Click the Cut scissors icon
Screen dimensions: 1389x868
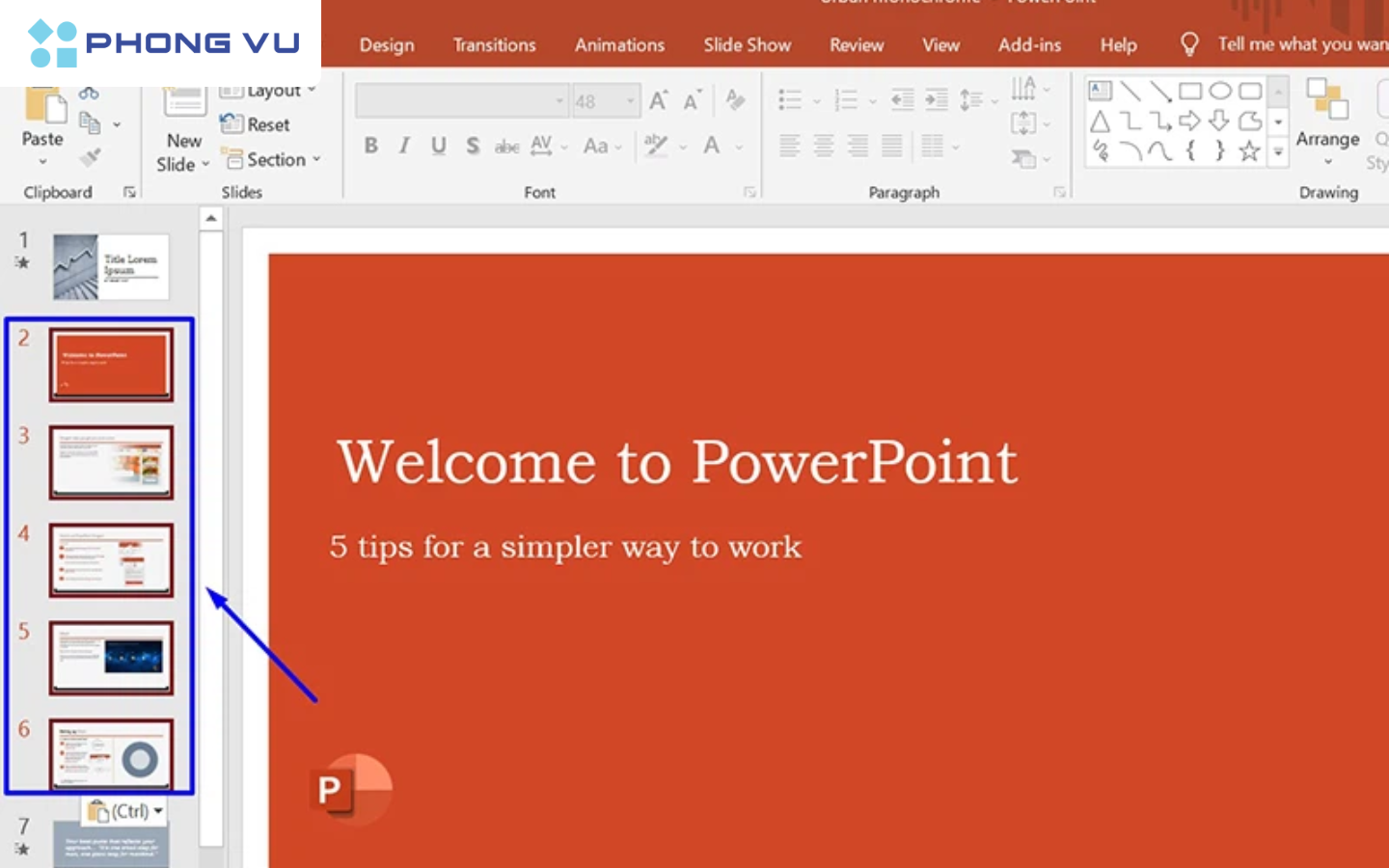tap(89, 94)
